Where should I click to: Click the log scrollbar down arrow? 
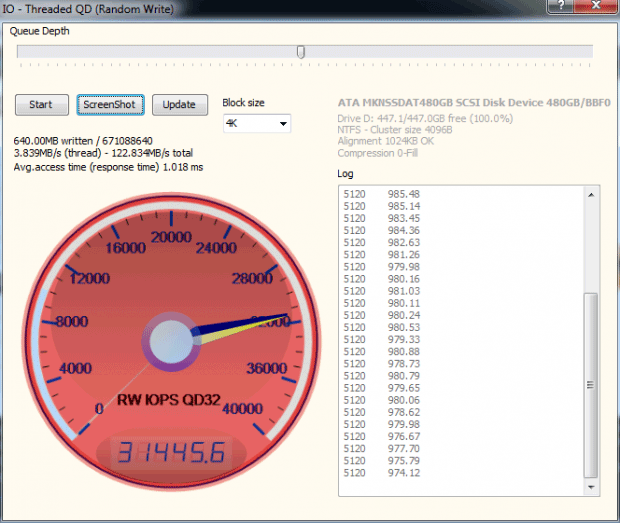click(590, 485)
